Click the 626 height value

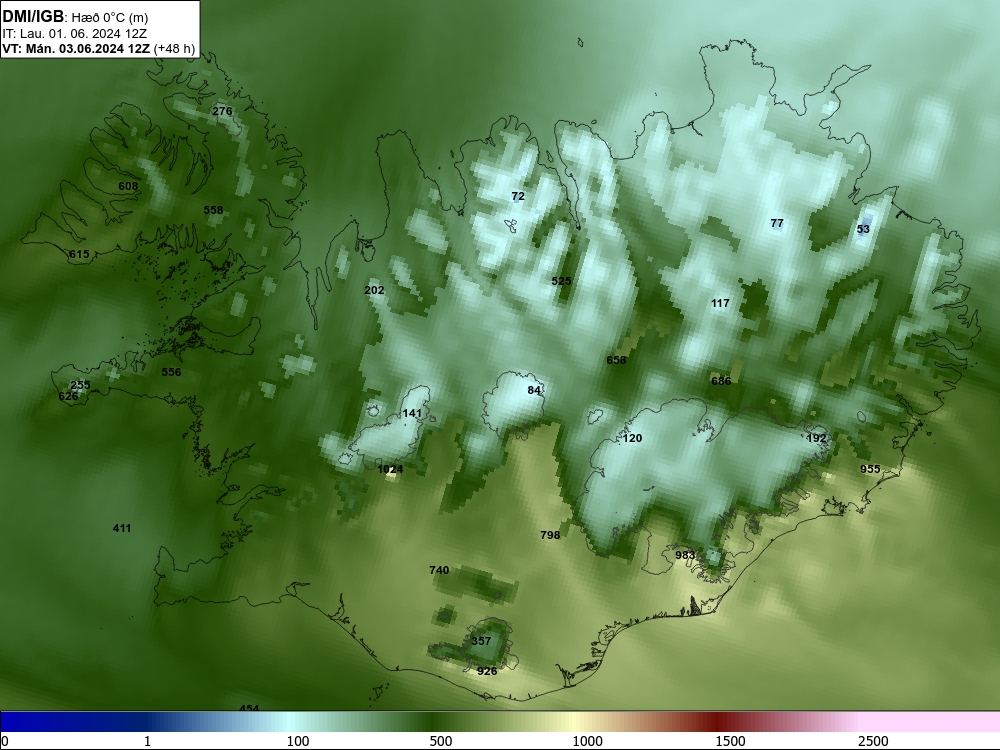[68, 396]
